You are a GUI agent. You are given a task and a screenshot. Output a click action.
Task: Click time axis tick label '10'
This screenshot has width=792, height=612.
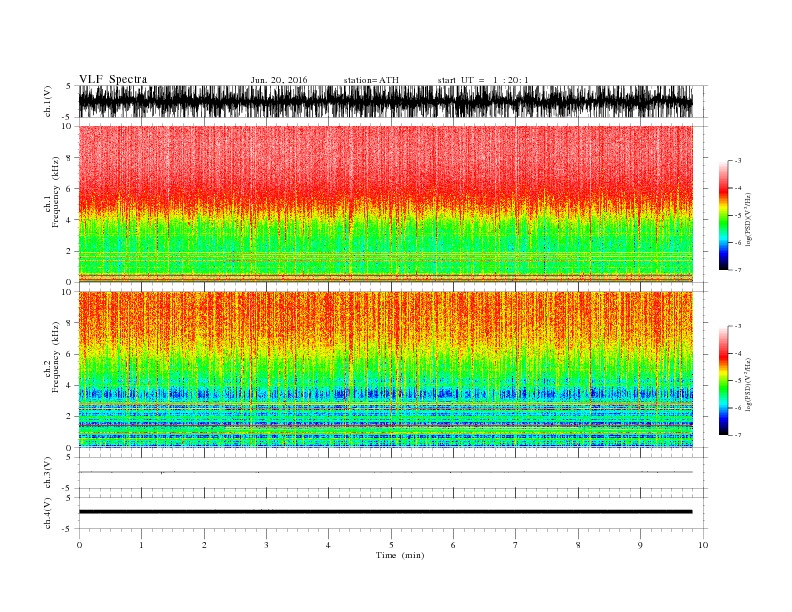tap(703, 545)
